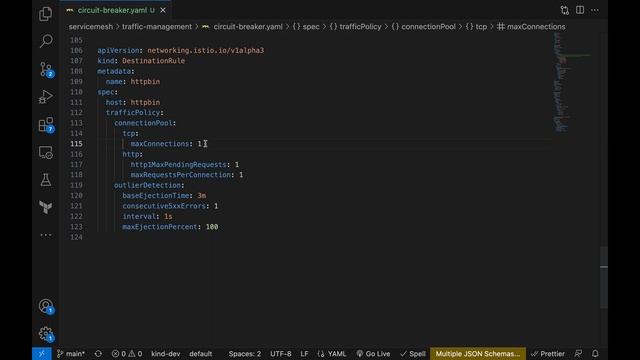
Task: Open the Manage gear icon
Action: (46, 334)
